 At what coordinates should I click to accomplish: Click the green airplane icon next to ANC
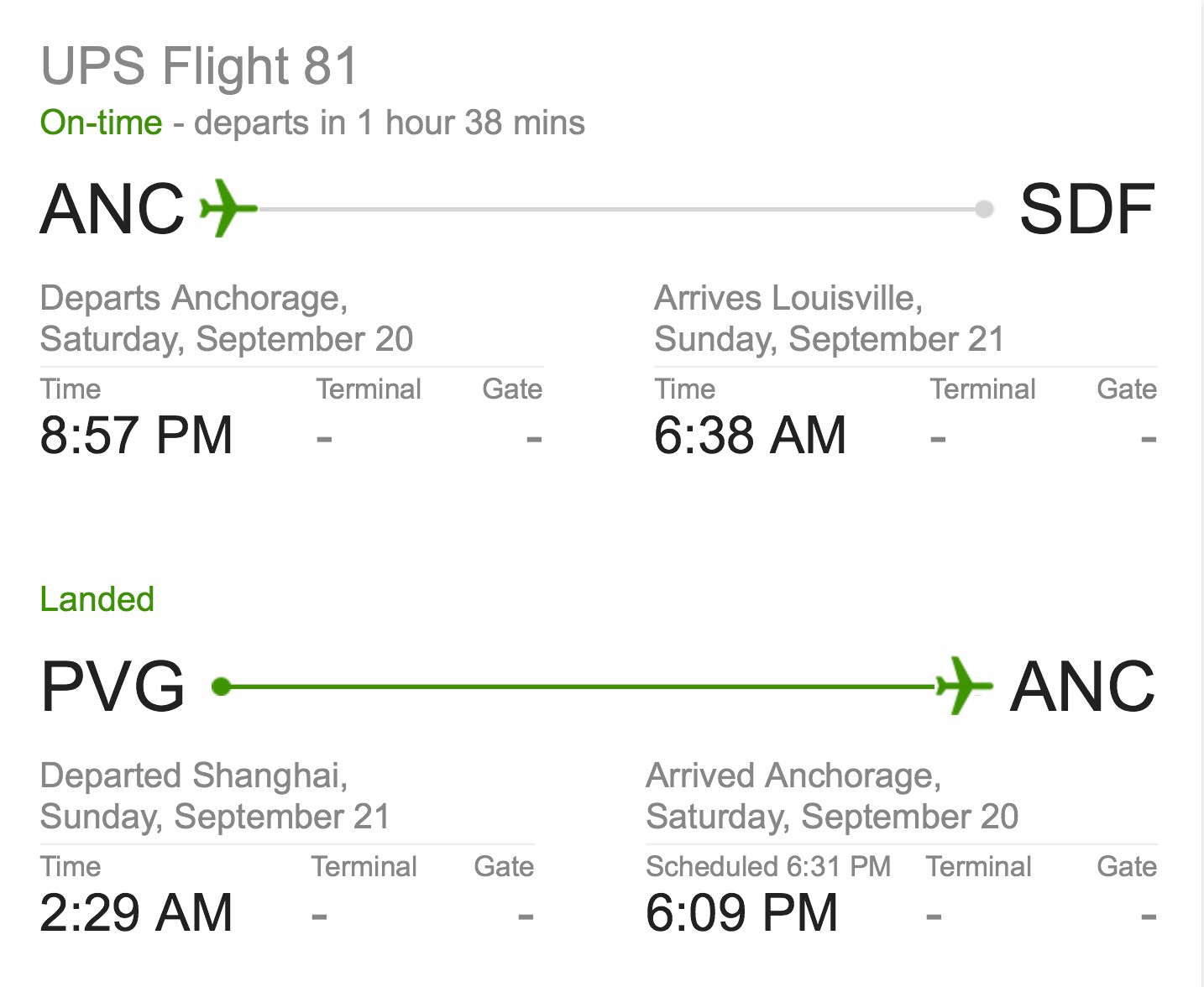click(x=228, y=207)
